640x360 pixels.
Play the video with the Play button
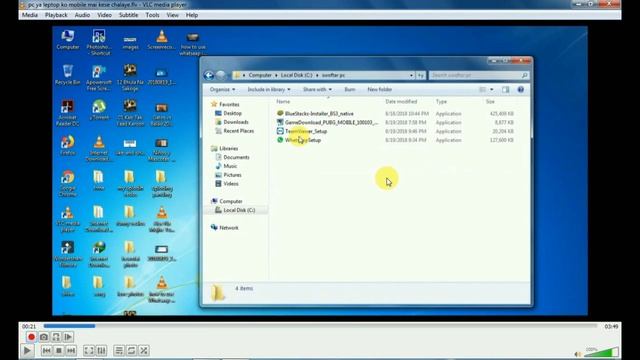27,351
